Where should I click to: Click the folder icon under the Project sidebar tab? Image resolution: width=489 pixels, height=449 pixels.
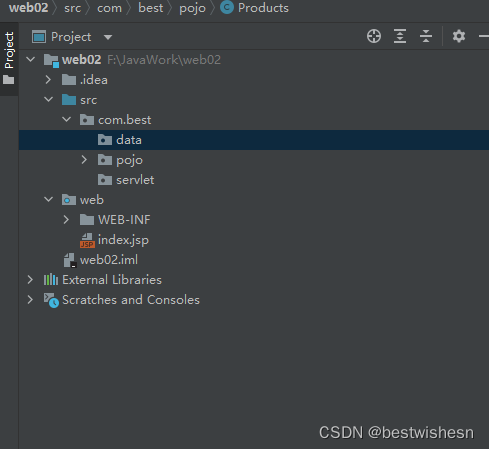(x=9, y=80)
